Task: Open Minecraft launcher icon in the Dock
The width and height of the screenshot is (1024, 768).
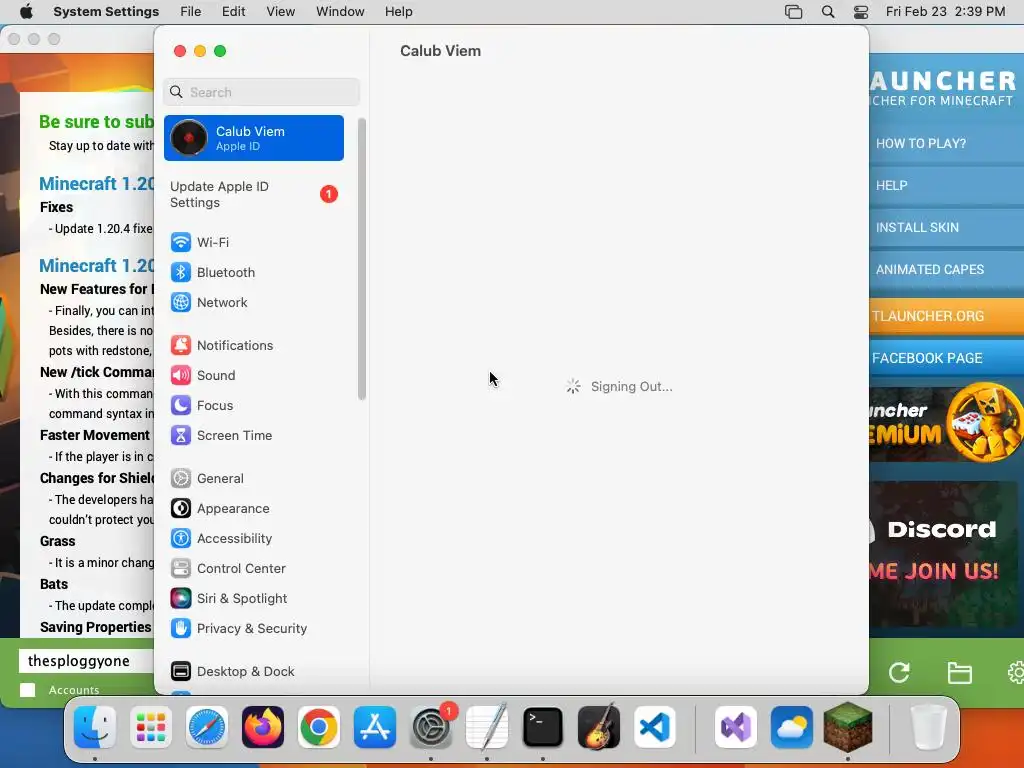Action: point(848,727)
